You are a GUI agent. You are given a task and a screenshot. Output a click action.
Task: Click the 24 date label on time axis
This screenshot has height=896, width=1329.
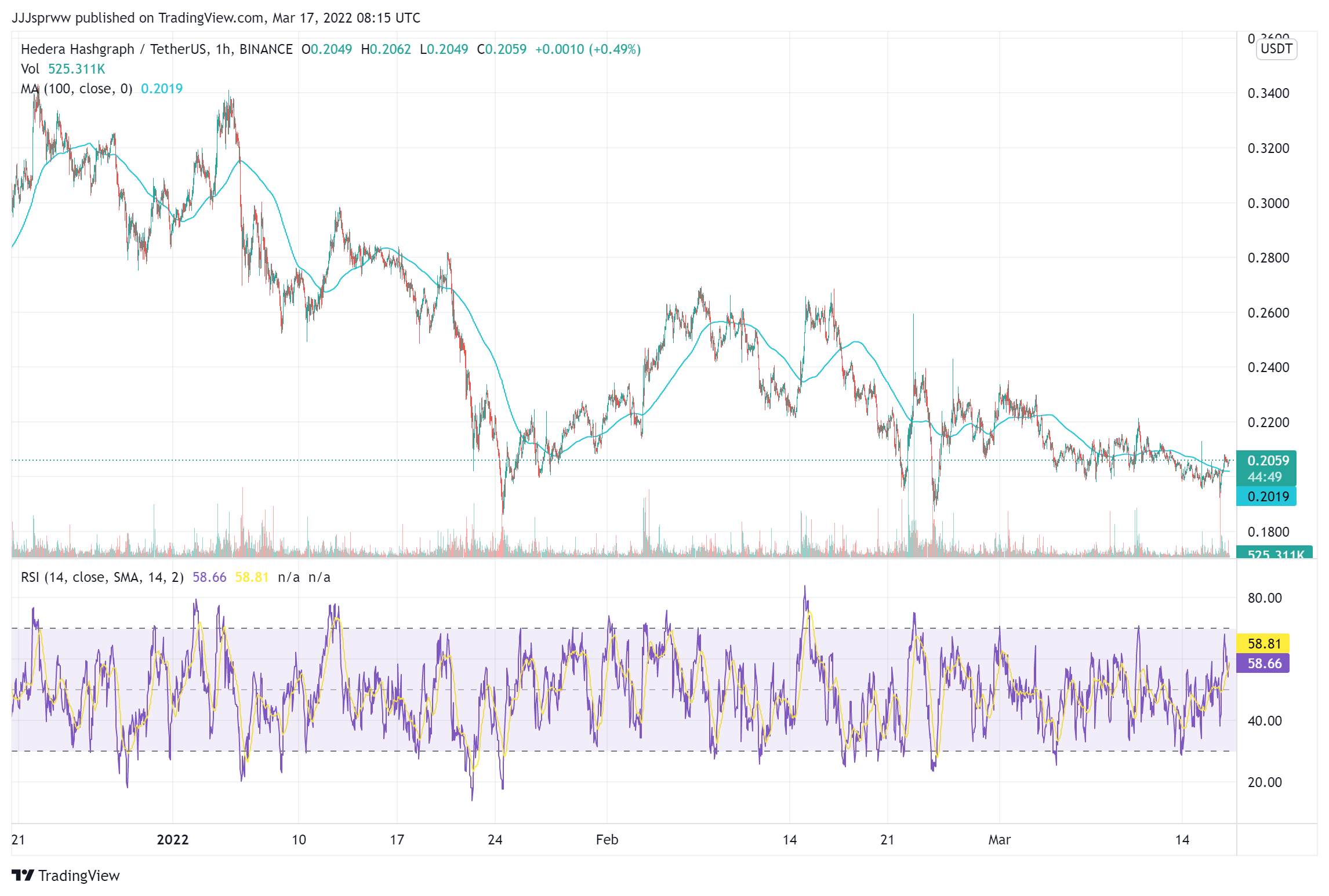point(495,840)
